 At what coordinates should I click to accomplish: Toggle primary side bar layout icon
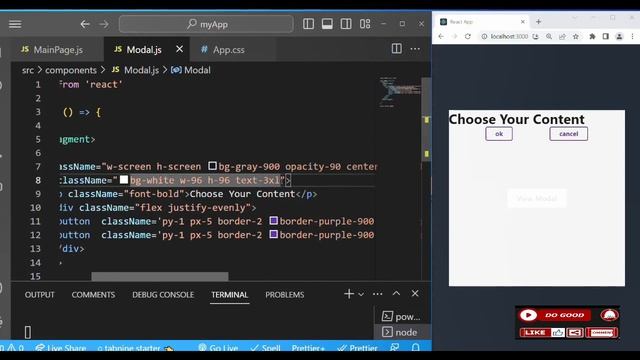309,24
